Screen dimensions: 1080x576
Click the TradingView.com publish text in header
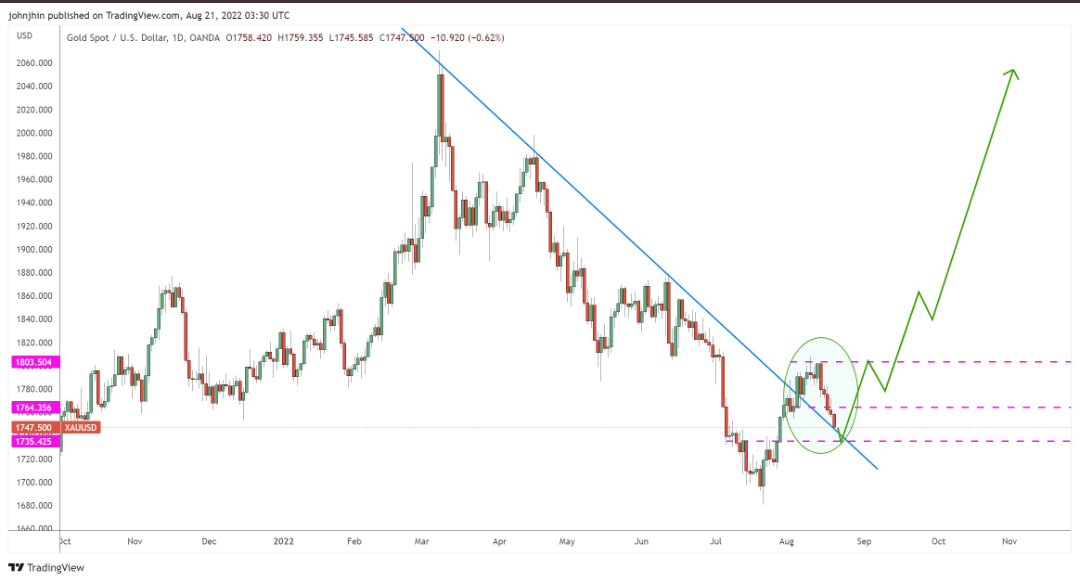pos(153,16)
